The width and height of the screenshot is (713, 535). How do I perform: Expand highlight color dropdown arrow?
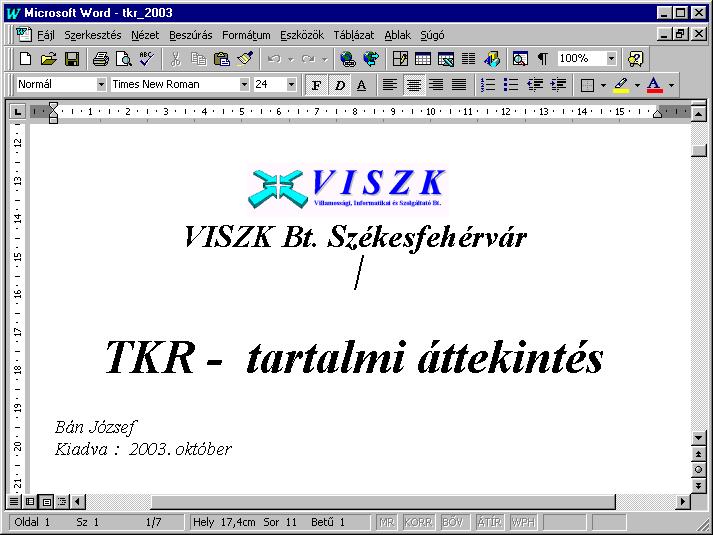[637, 85]
